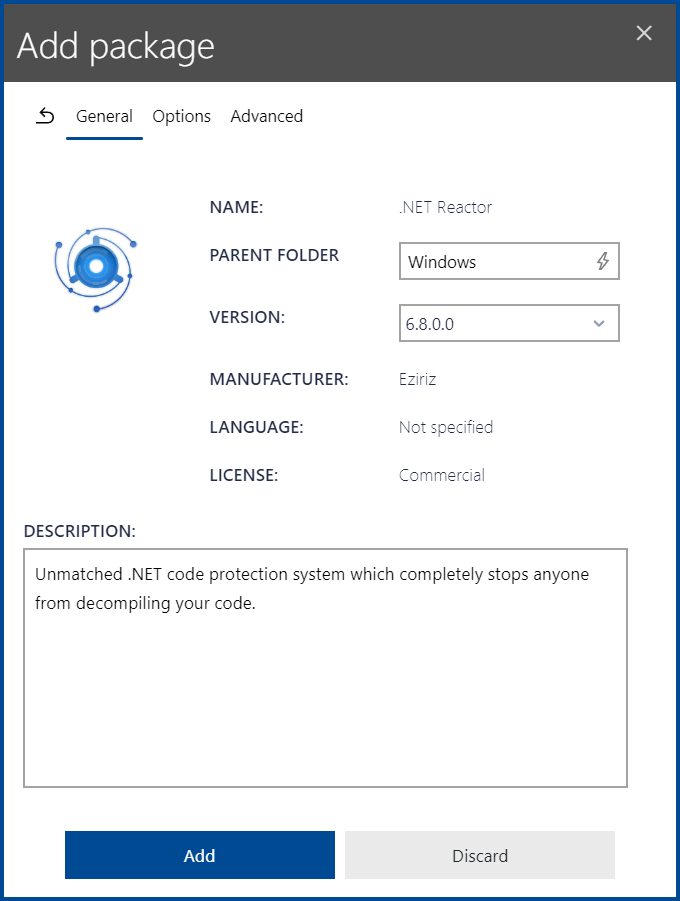Expand the Version dropdown chevron

(599, 324)
